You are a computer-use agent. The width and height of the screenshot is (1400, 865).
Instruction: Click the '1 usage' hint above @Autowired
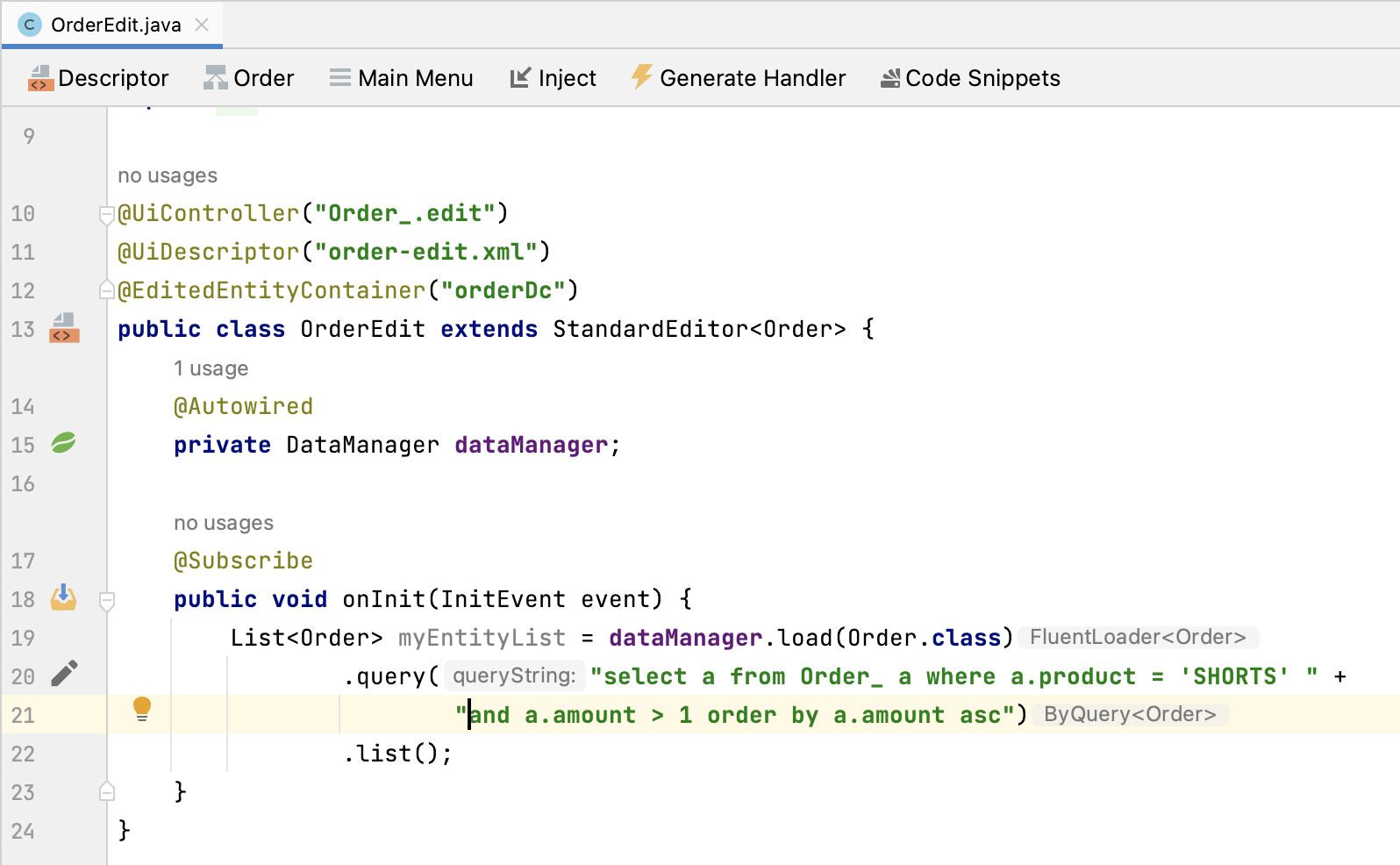(211, 368)
